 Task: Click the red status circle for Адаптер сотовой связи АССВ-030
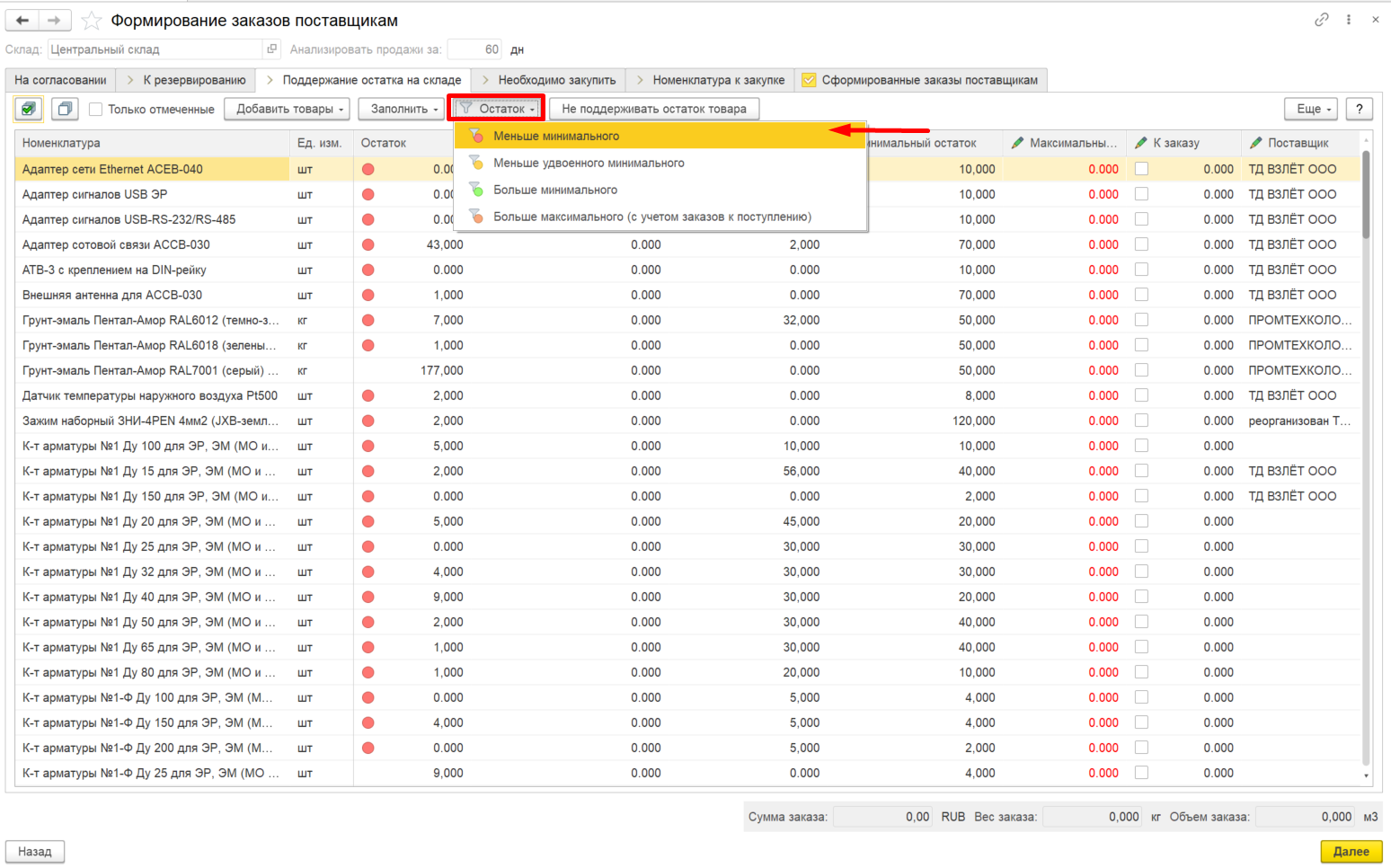click(368, 244)
